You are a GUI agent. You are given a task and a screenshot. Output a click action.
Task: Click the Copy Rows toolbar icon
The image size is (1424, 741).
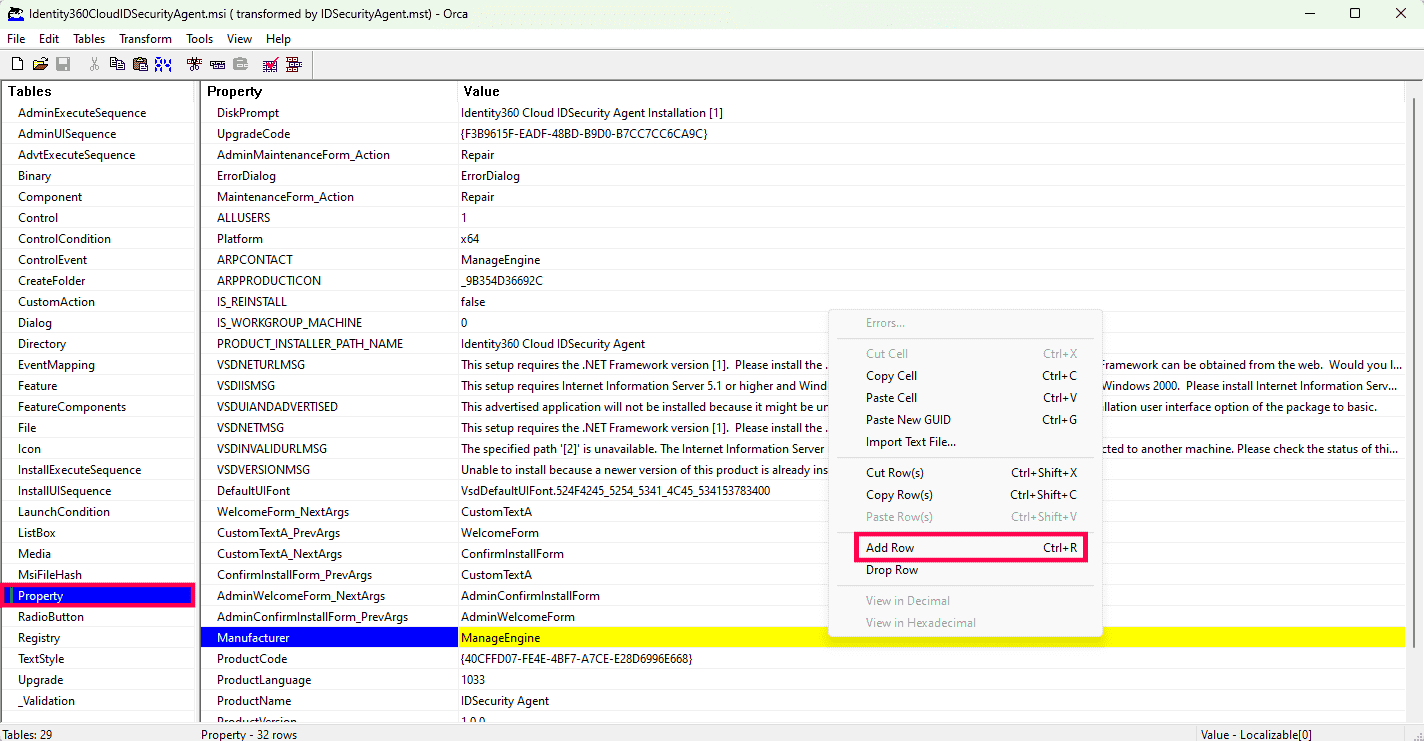pos(217,63)
